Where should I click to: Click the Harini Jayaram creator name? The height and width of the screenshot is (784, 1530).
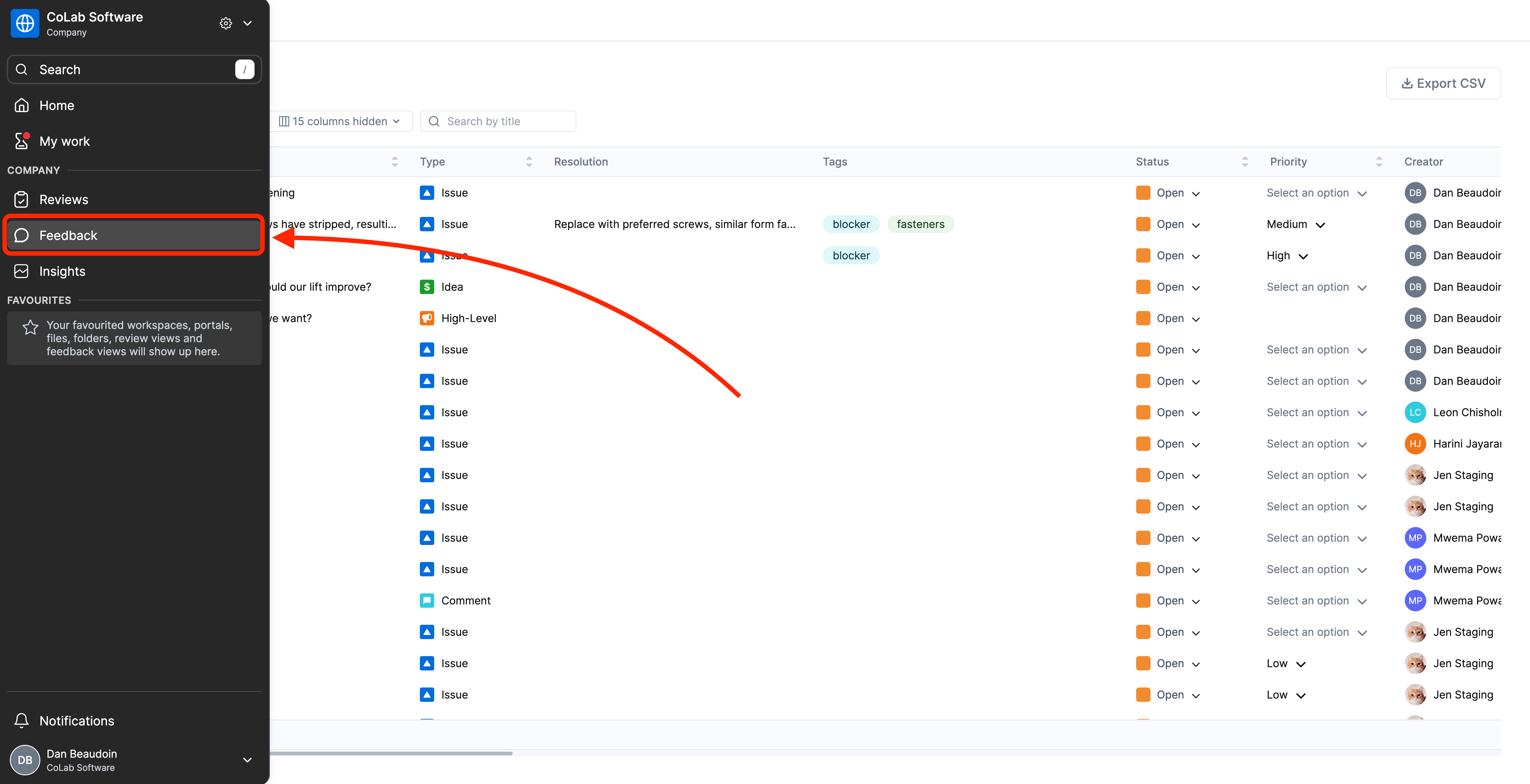pyautogui.click(x=1466, y=444)
